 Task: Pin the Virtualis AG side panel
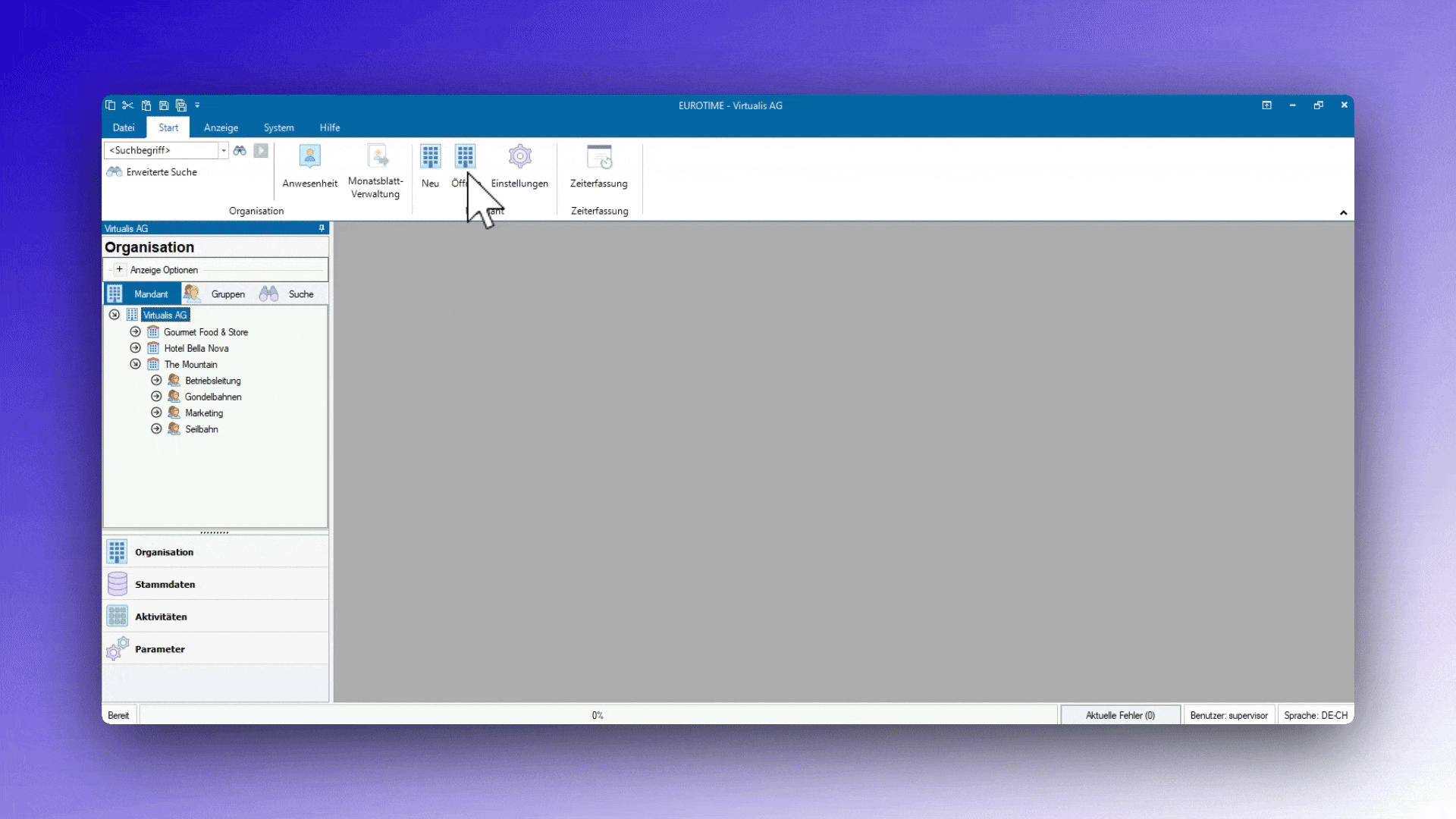322,228
